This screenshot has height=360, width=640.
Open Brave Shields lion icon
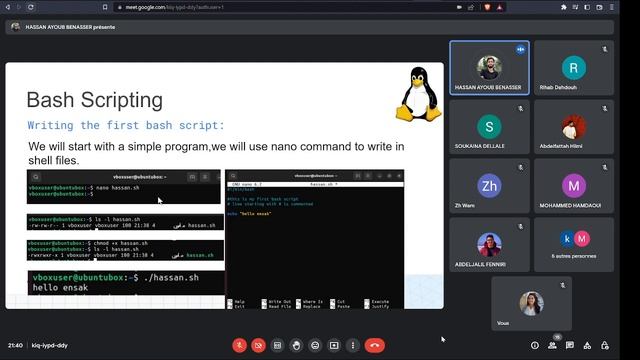[x=487, y=7]
